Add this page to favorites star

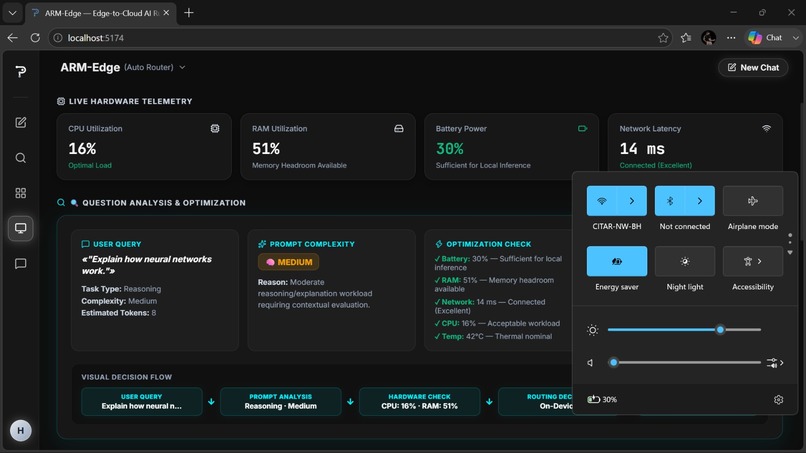[x=663, y=38]
